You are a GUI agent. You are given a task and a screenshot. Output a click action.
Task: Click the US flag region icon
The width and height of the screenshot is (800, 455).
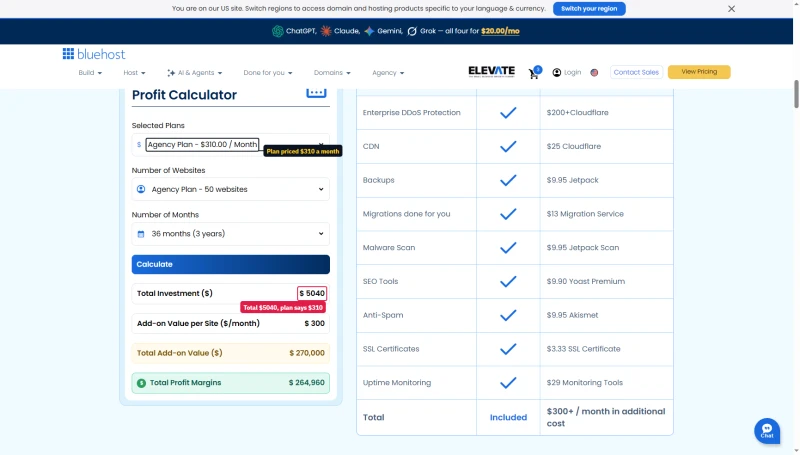pyautogui.click(x=594, y=72)
